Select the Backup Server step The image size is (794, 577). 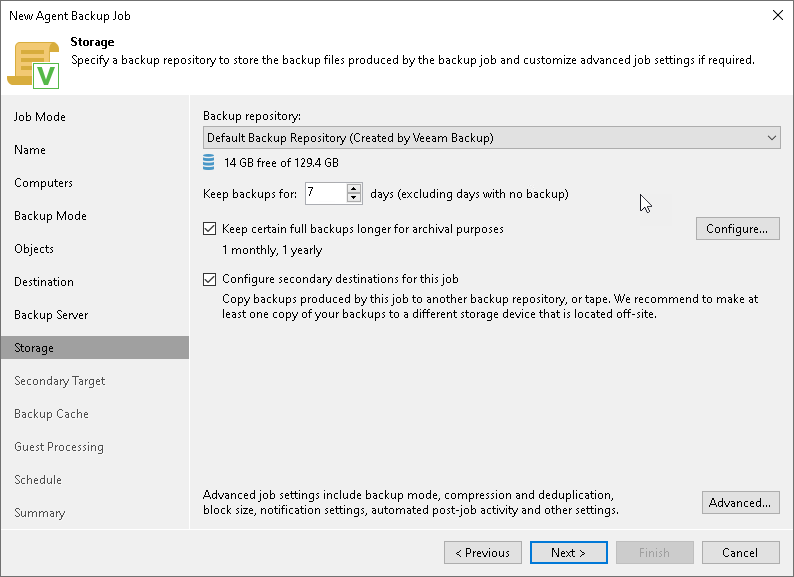tap(51, 315)
